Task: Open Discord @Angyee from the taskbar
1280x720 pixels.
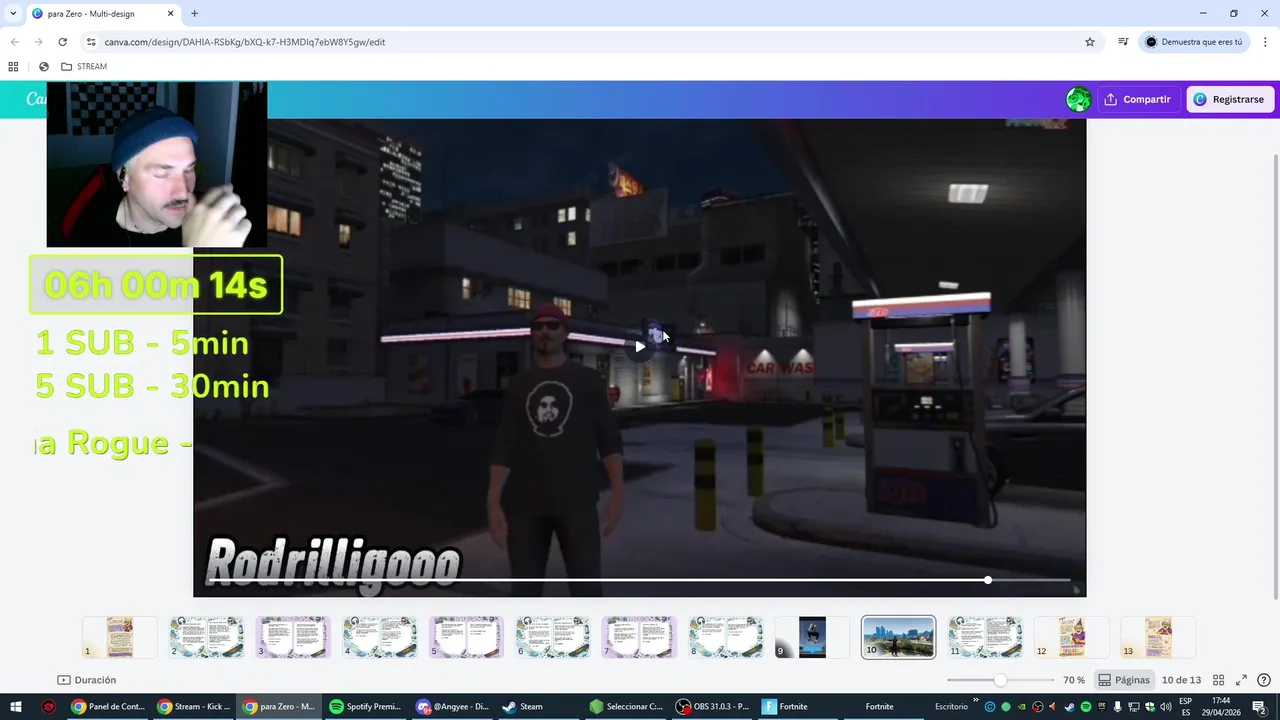Action: 452,707
